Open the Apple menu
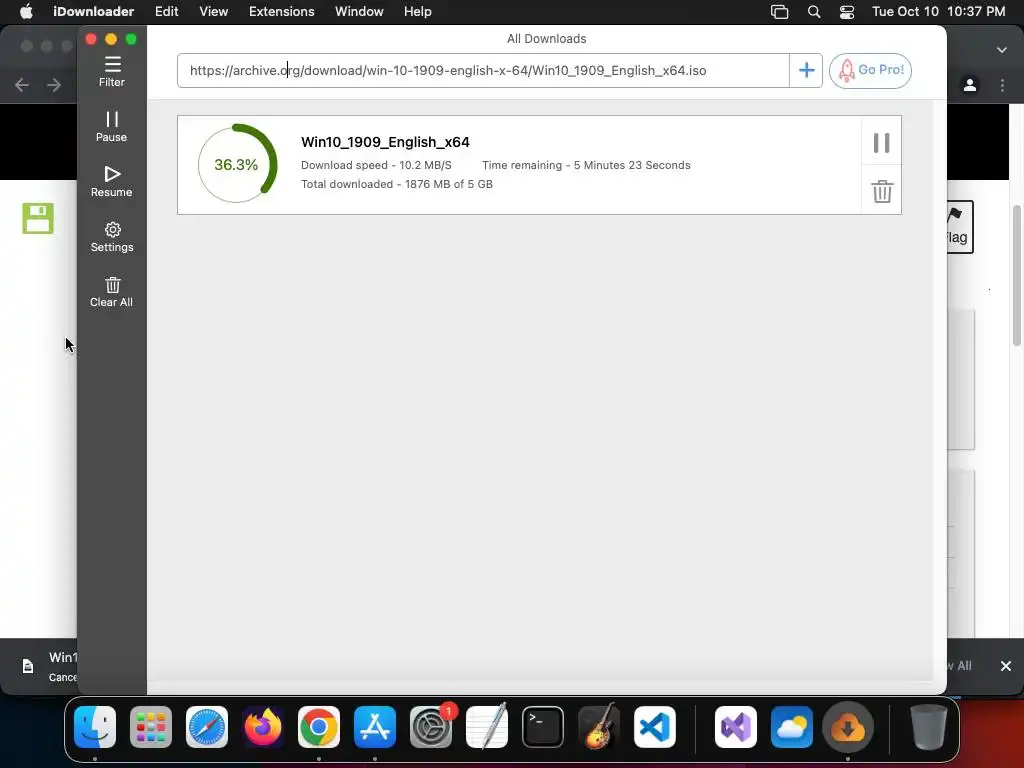Viewport: 1024px width, 768px height. click(26, 12)
